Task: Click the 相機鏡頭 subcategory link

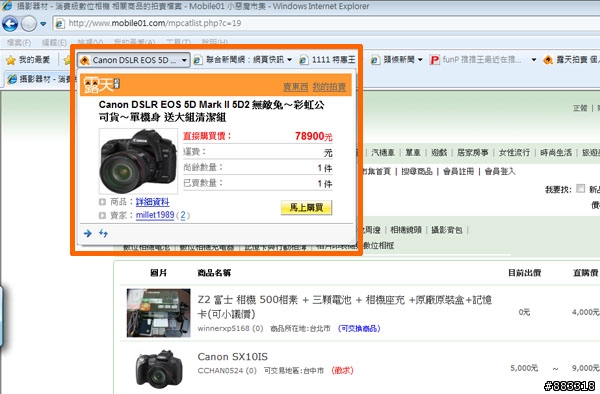Action: click(406, 230)
